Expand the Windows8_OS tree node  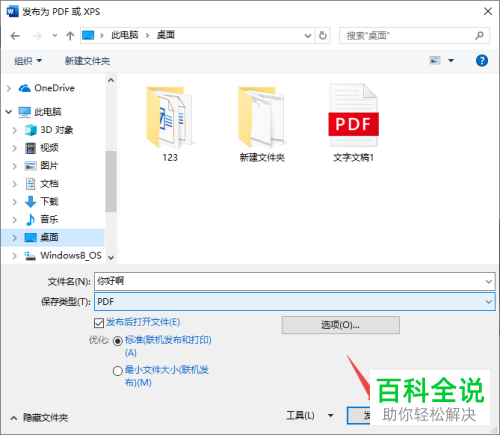click(x=14, y=256)
